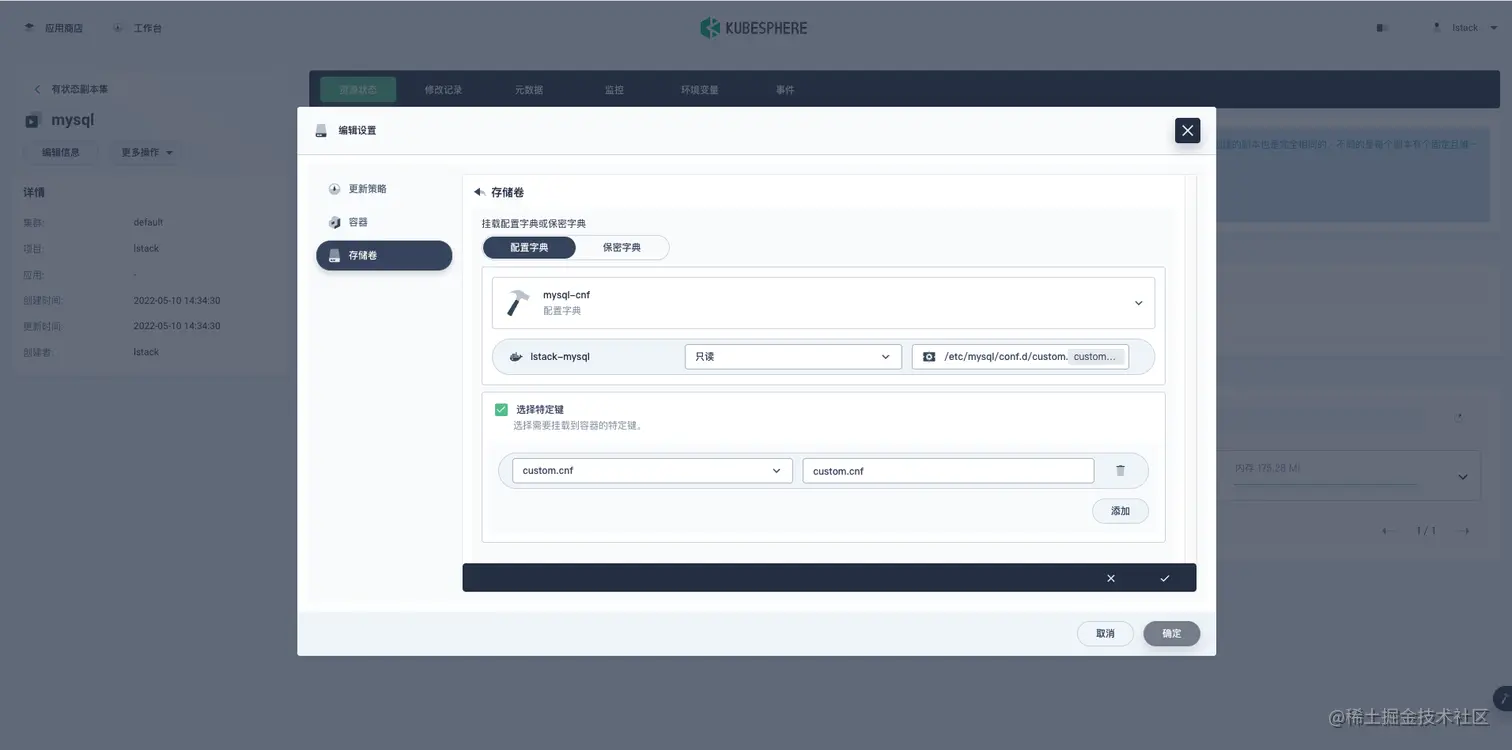Click the App Store (应用商店) icon
This screenshot has height=750, width=1512.
(x=29, y=28)
